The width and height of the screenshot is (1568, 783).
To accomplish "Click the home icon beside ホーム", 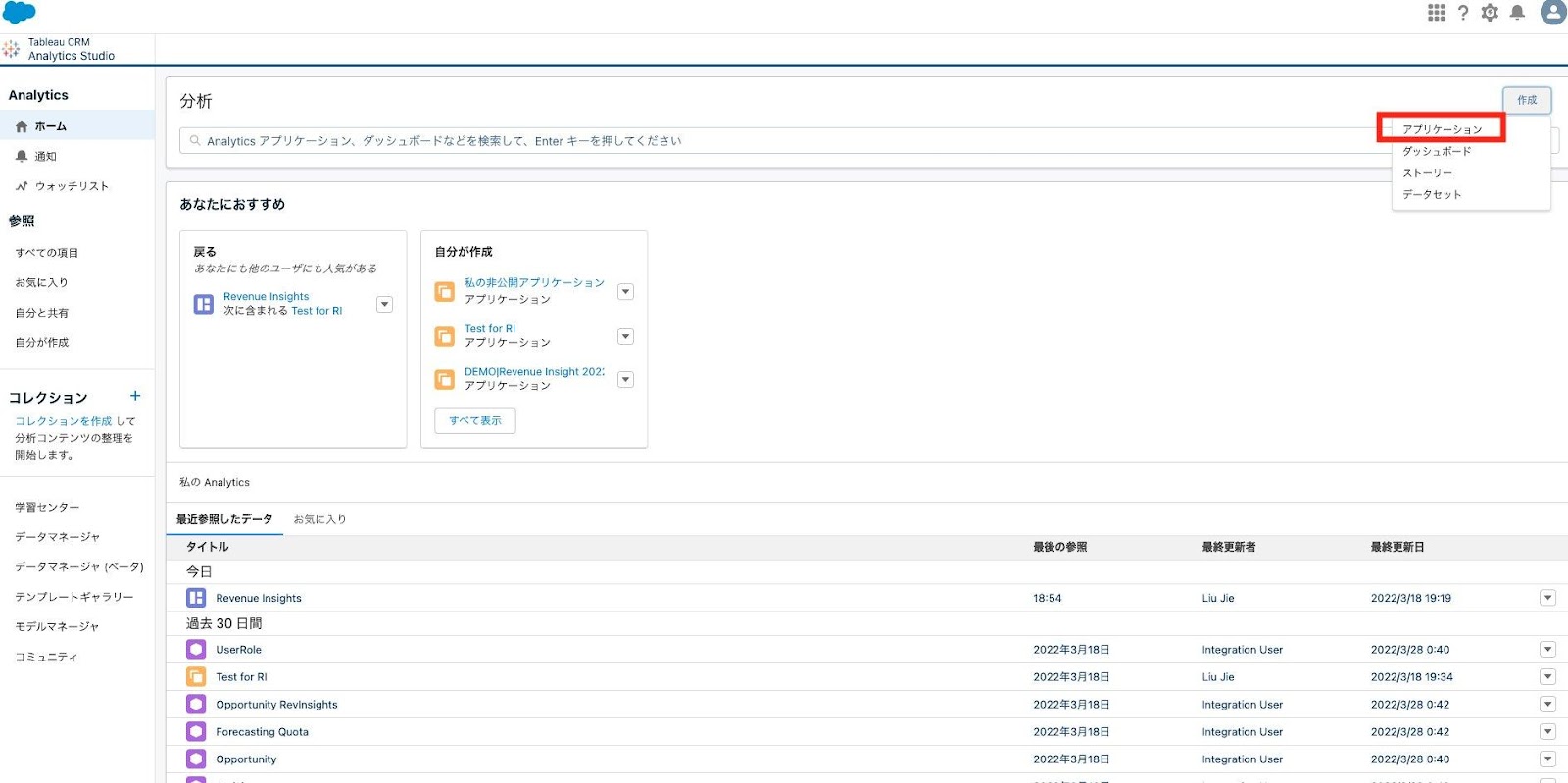I will 22,126.
